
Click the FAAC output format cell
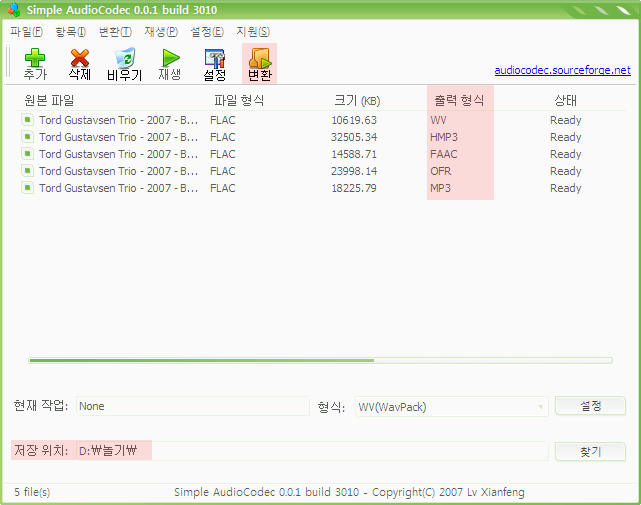coord(444,154)
